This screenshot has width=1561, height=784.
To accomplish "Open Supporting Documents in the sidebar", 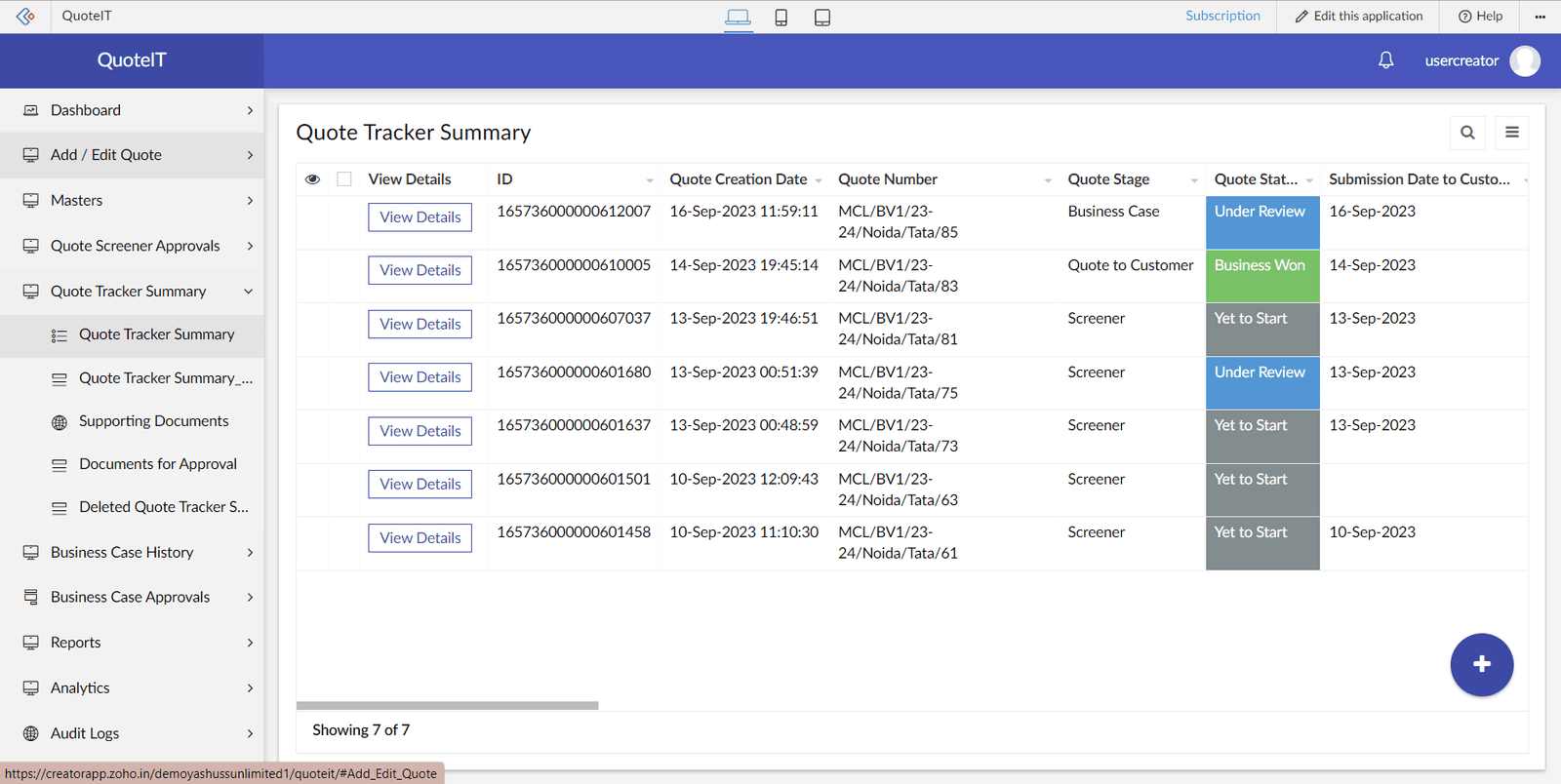I will [x=153, y=421].
